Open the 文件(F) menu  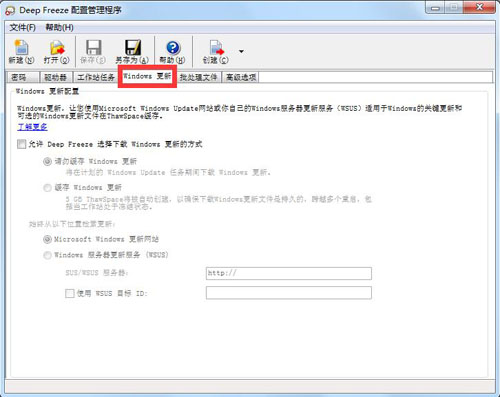pos(23,27)
